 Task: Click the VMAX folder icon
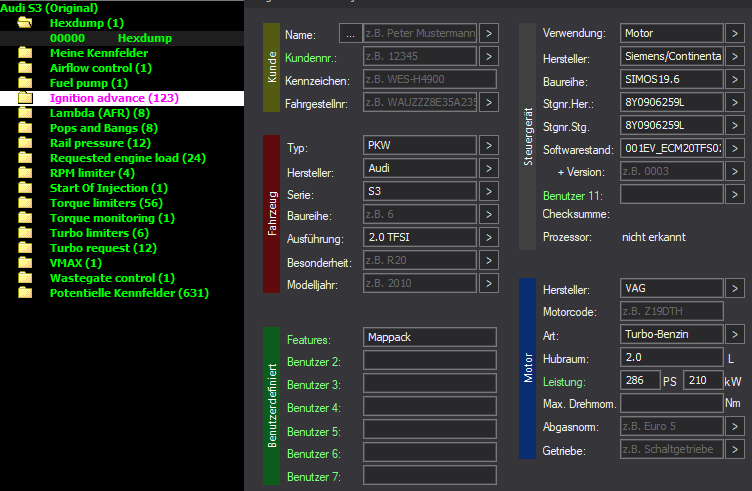25,263
